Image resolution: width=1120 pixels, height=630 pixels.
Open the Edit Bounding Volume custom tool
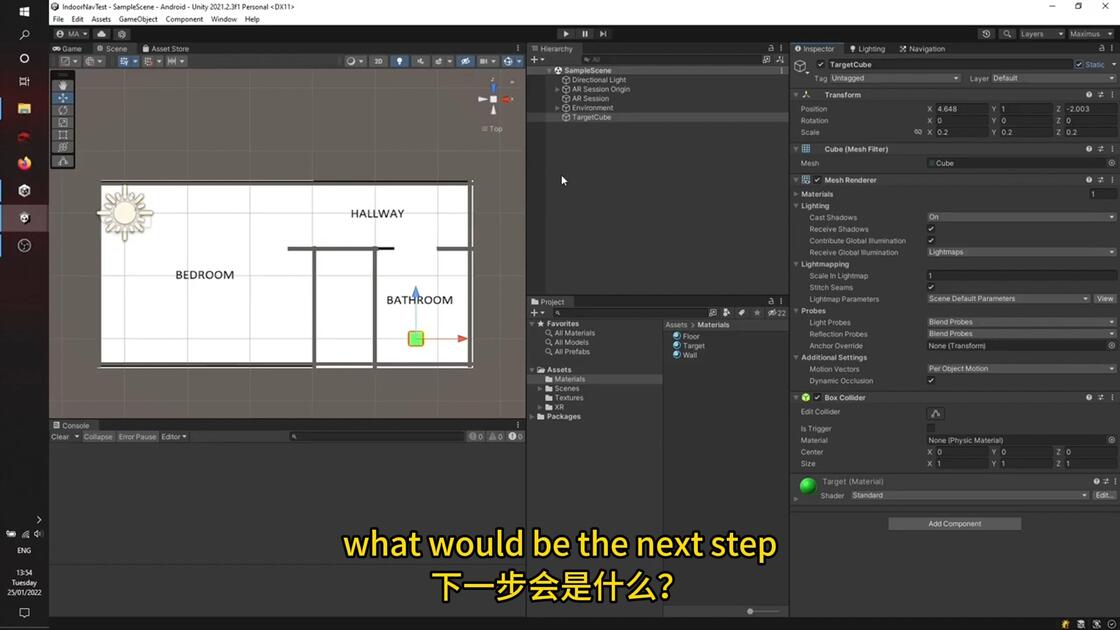(x=63, y=162)
